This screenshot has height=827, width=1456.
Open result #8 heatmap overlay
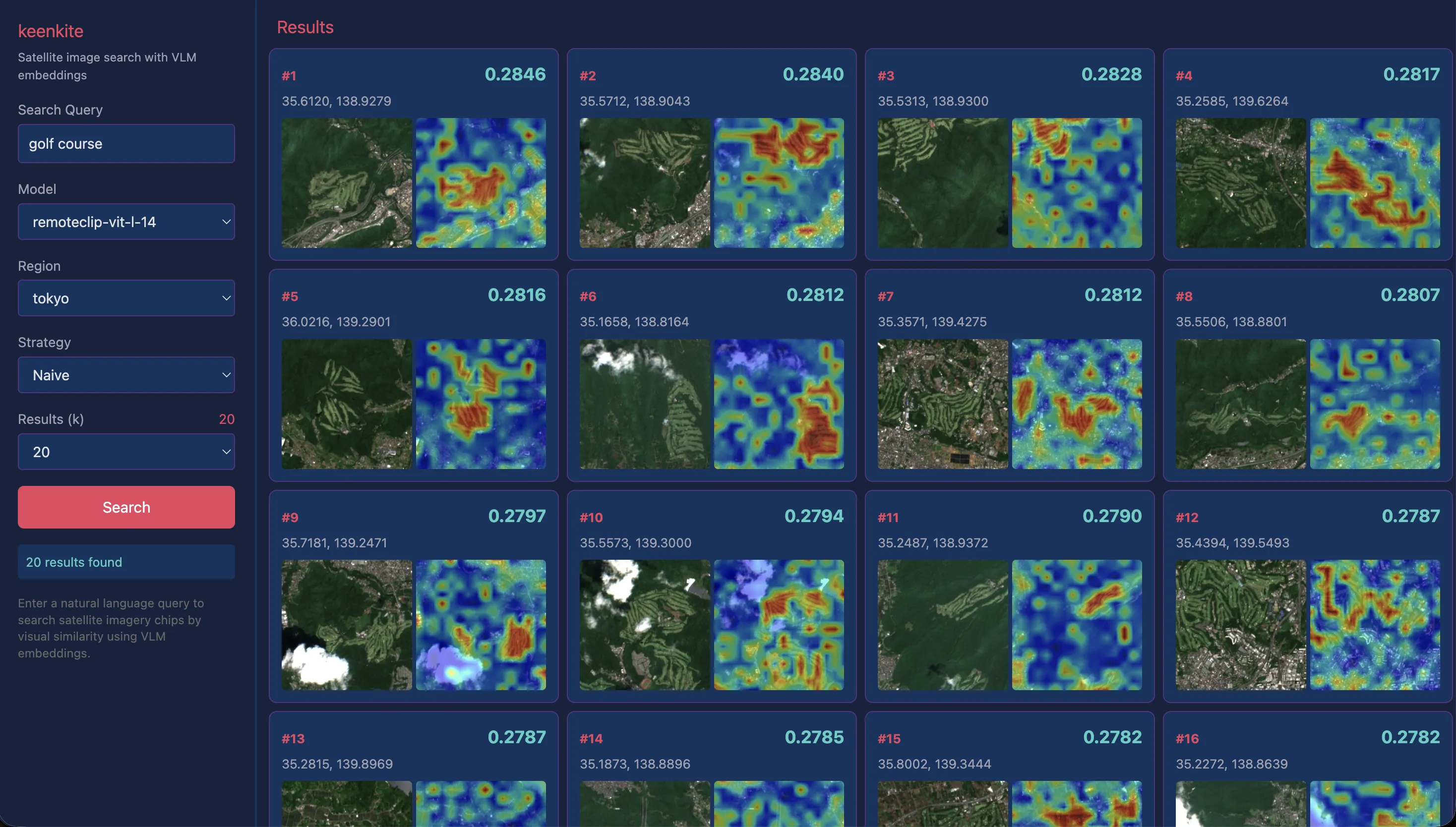click(1375, 404)
